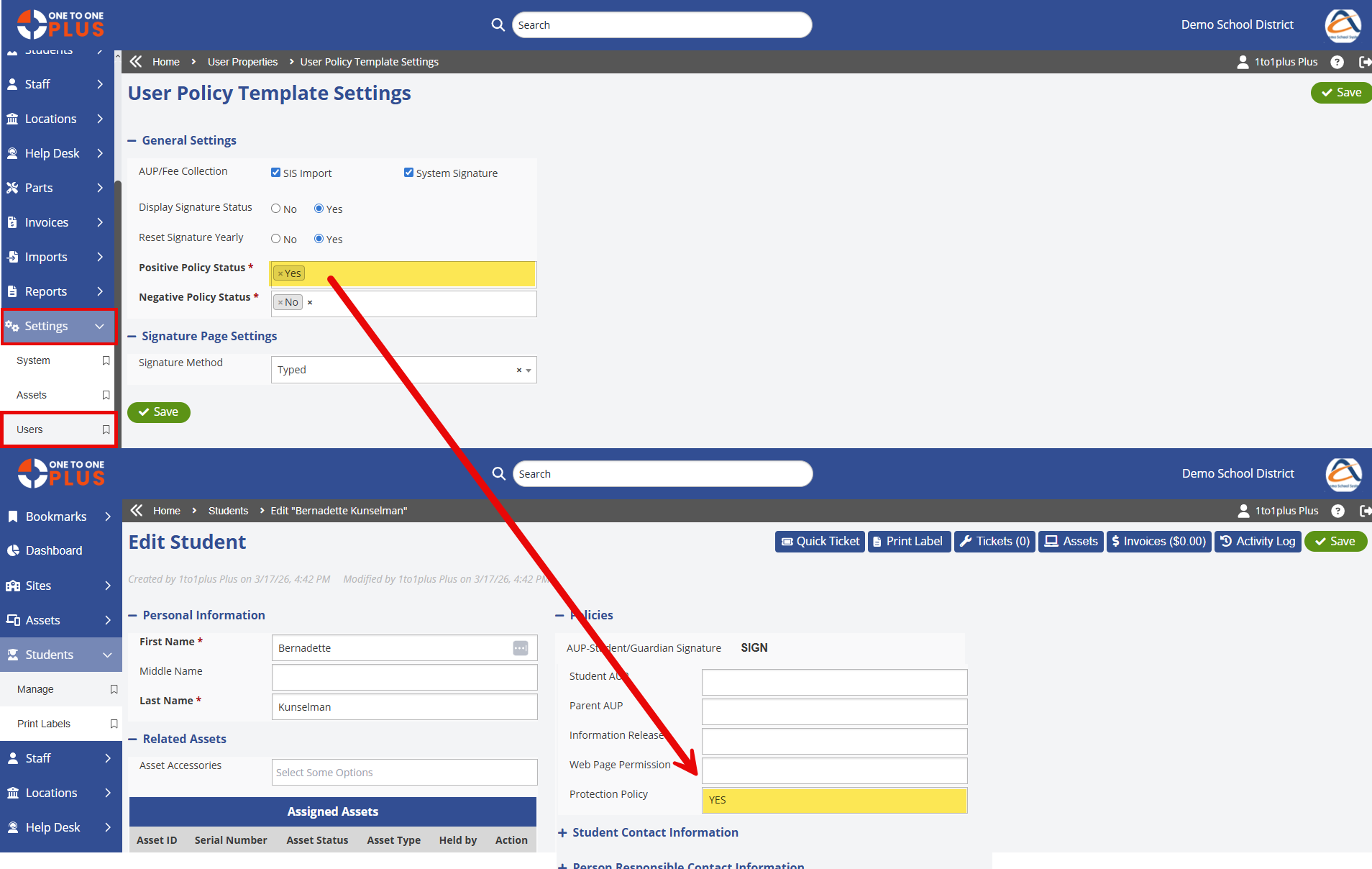Collapse the General Settings section
1372x869 pixels.
click(x=132, y=141)
